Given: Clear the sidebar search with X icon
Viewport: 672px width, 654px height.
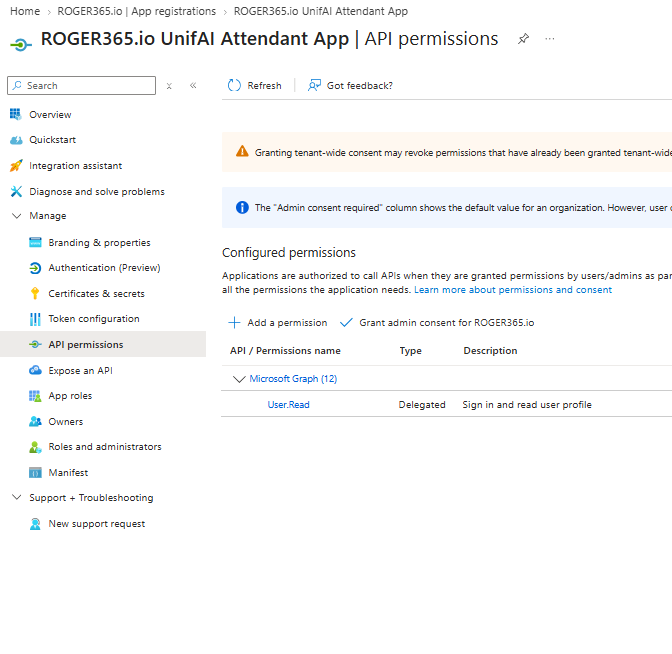Looking at the screenshot, I should [169, 86].
